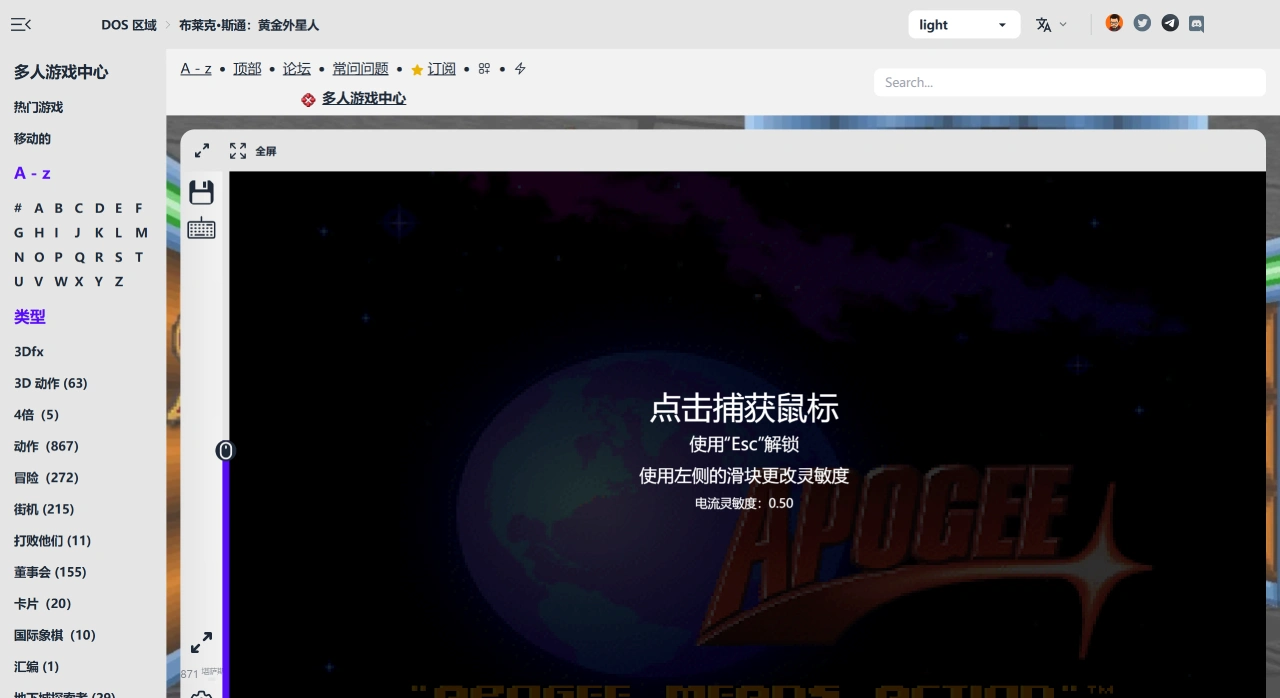Open the A - z link in nav bar
Image resolution: width=1280 pixels, height=698 pixels.
[x=196, y=69]
